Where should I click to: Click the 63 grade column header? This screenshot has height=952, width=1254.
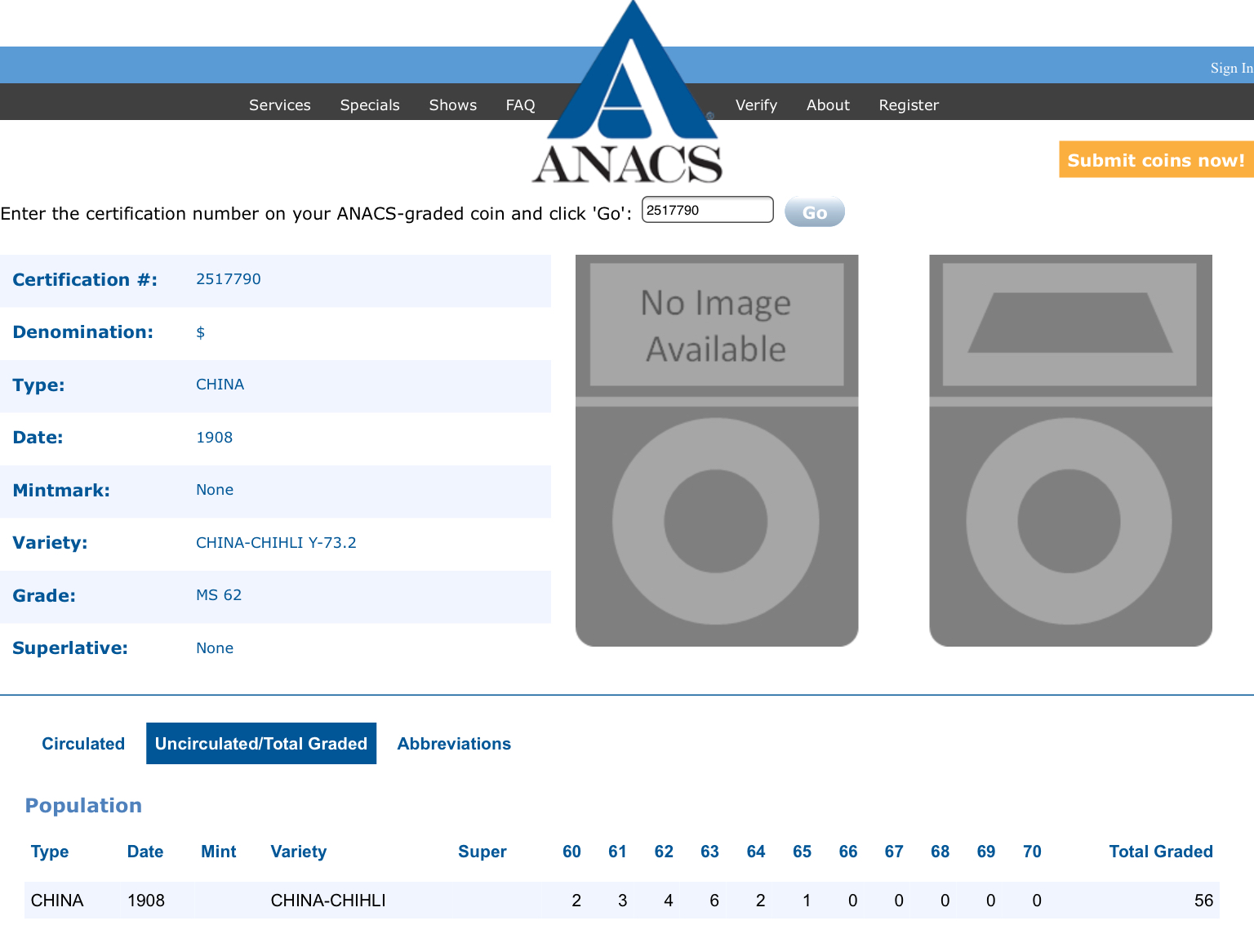click(x=709, y=852)
